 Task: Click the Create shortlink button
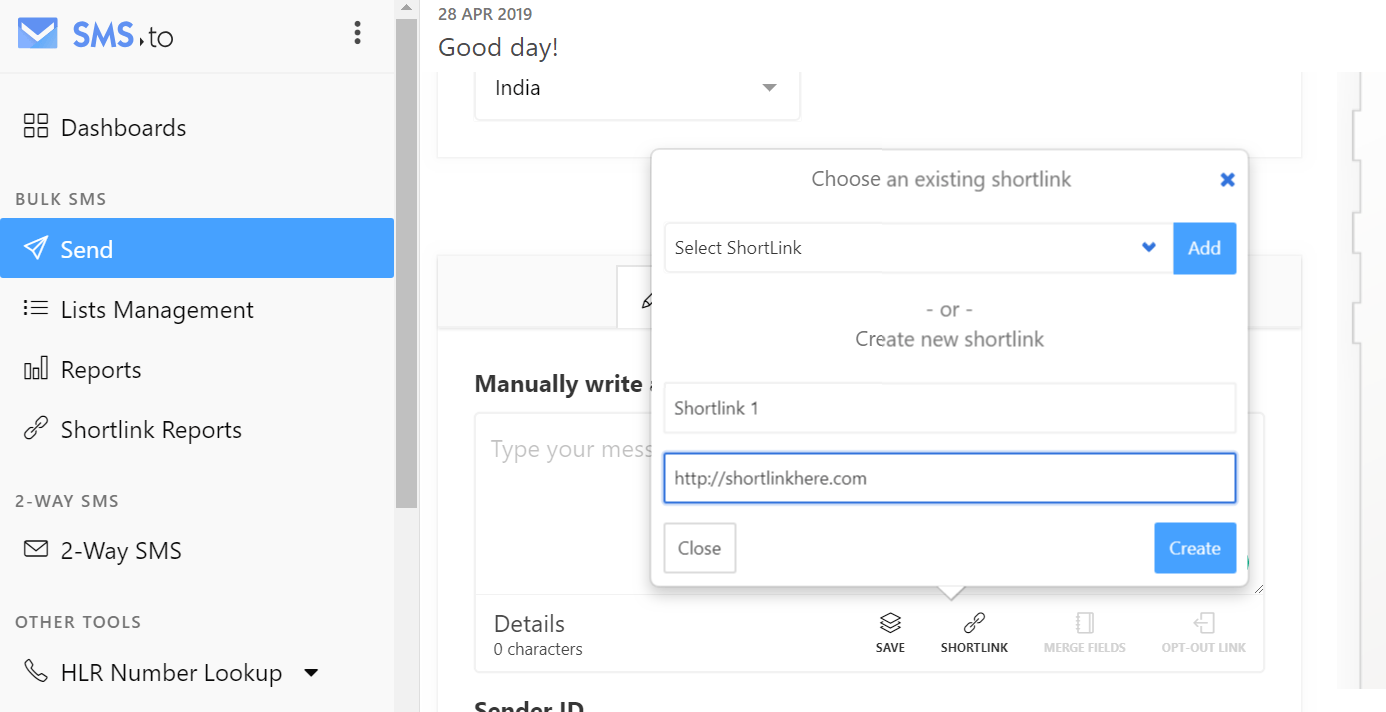pyautogui.click(x=1195, y=548)
